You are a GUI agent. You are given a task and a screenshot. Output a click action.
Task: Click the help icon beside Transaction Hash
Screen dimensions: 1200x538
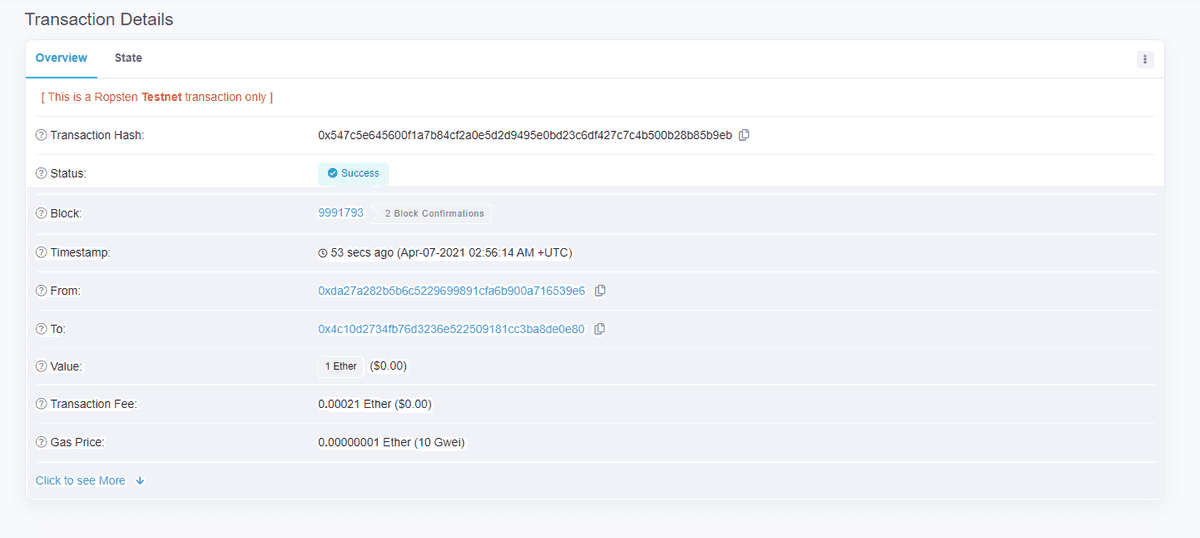point(41,135)
